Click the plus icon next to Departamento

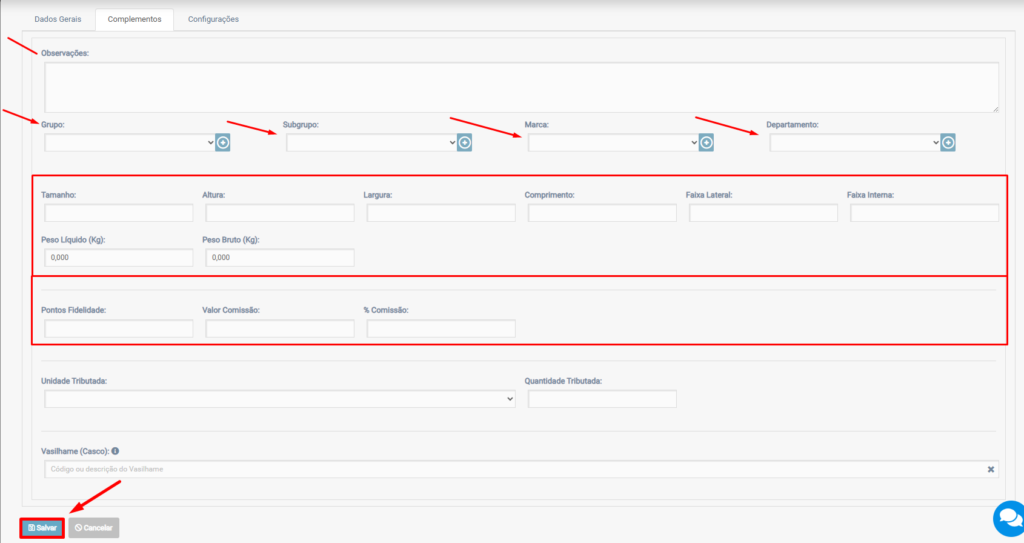point(948,143)
